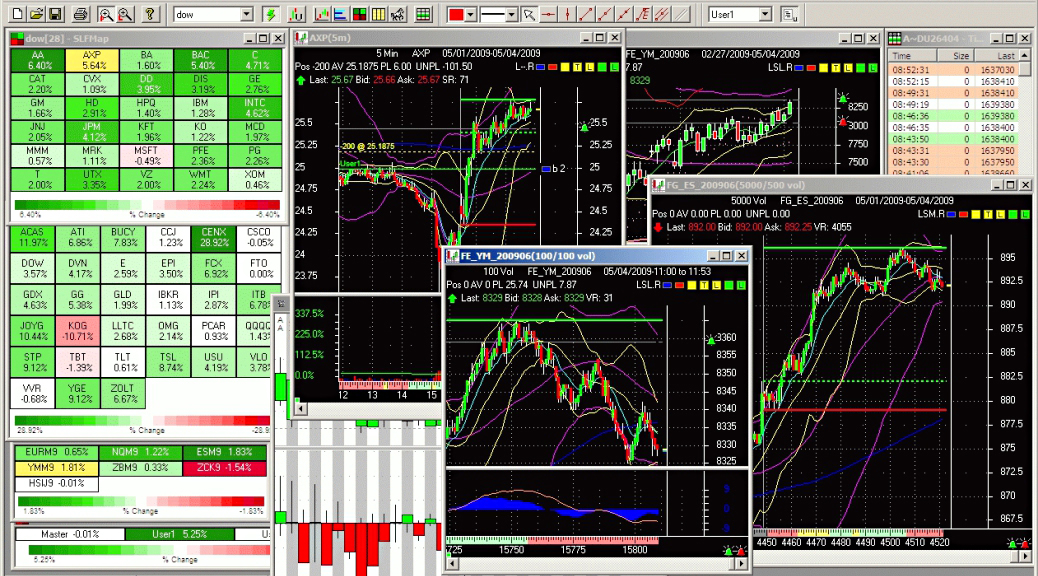Select the ZCK9 futures cell
1038x576 pixels.
[226, 467]
